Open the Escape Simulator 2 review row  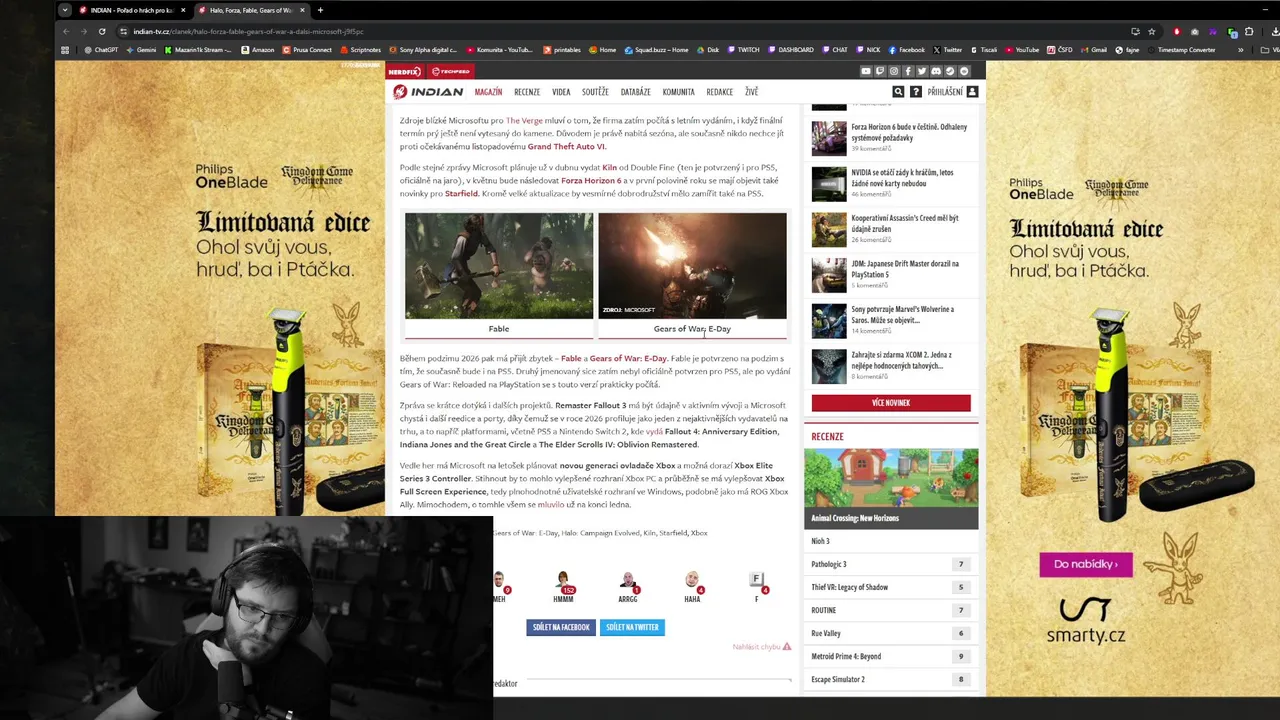(891, 679)
